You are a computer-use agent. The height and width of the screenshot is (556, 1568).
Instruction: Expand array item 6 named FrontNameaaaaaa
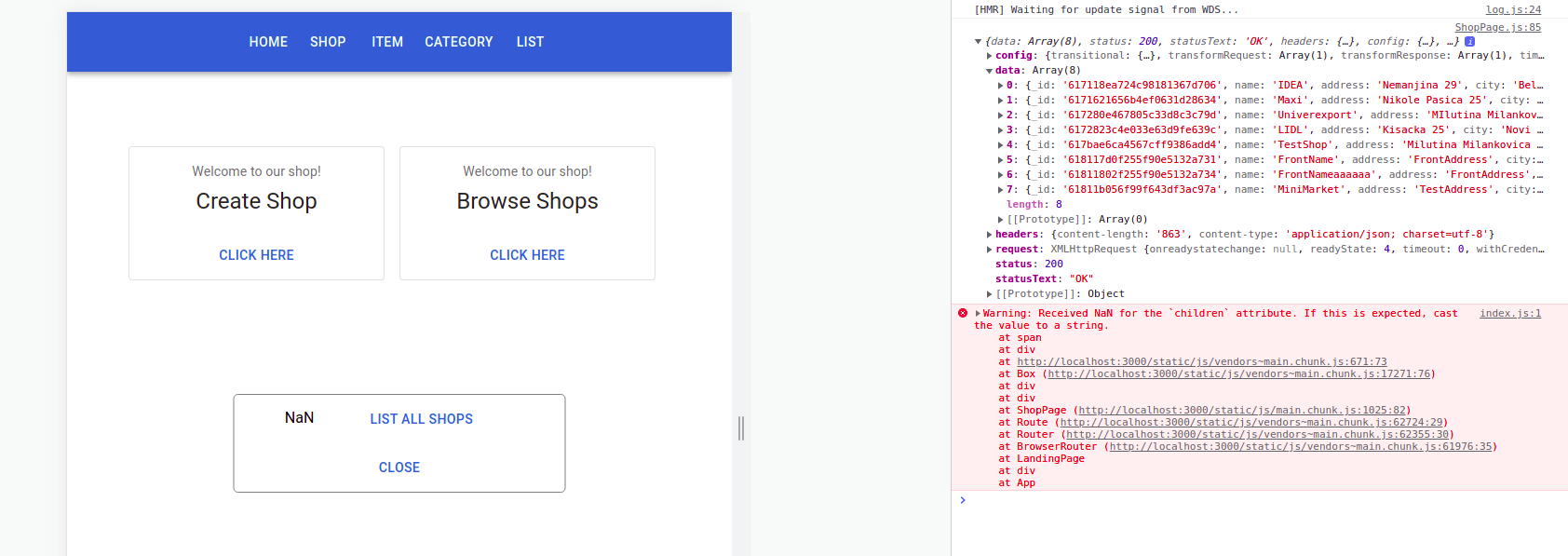[1000, 175]
